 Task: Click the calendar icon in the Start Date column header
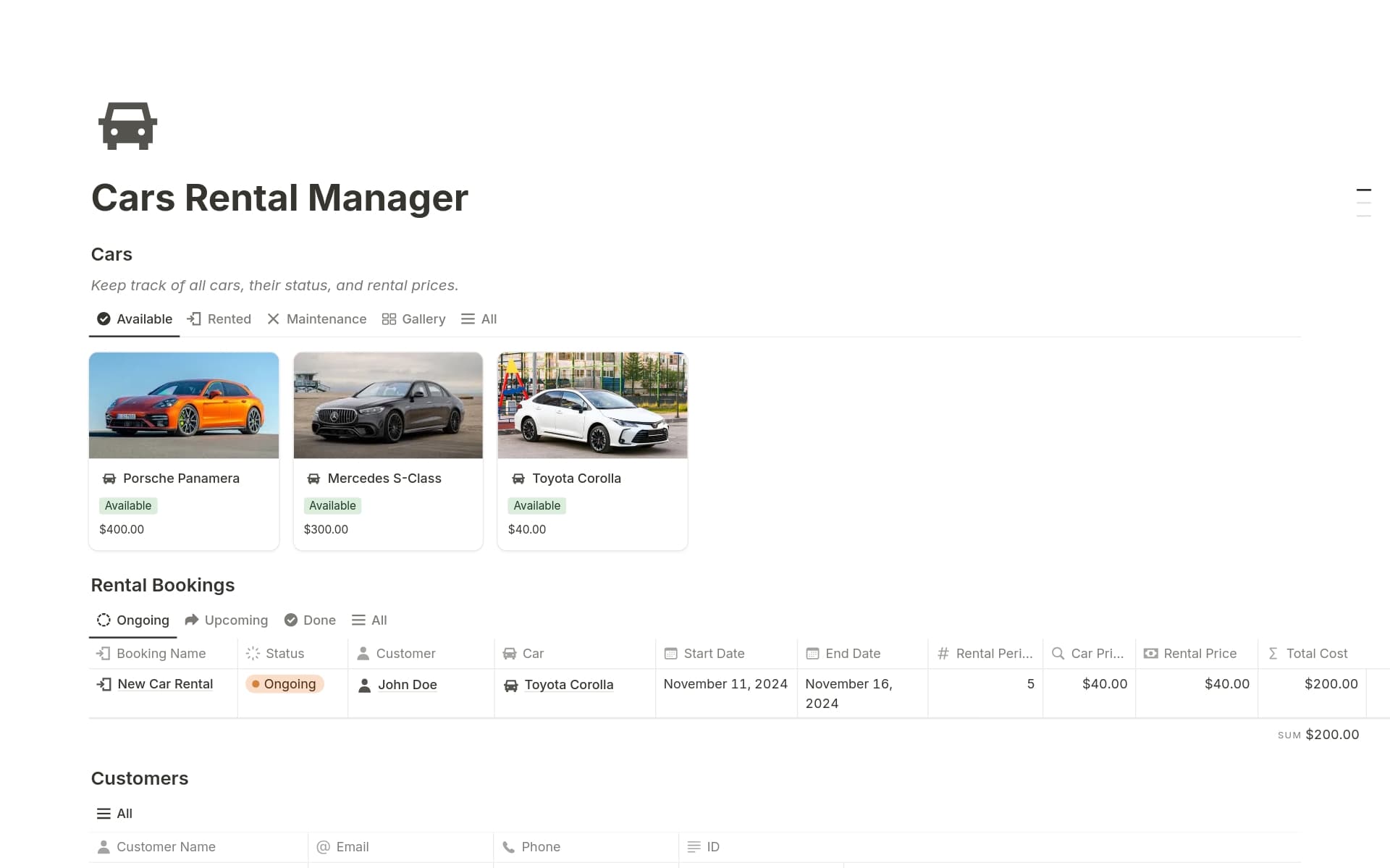670,653
